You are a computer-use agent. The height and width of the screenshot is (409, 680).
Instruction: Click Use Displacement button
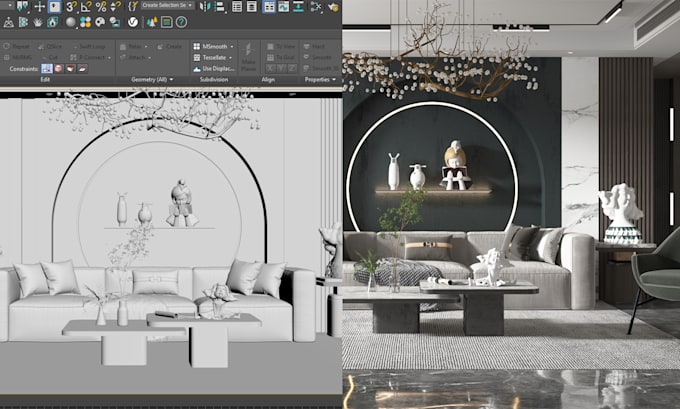tap(214, 69)
